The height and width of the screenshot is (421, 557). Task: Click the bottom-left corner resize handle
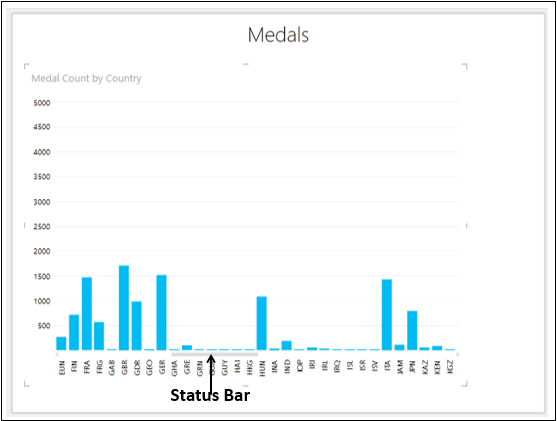click(x=27, y=384)
